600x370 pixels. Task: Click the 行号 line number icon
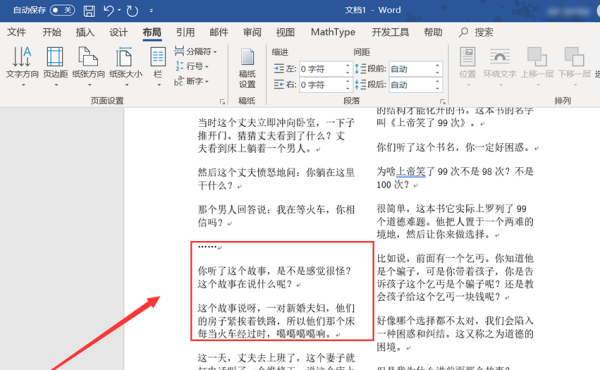(179, 66)
